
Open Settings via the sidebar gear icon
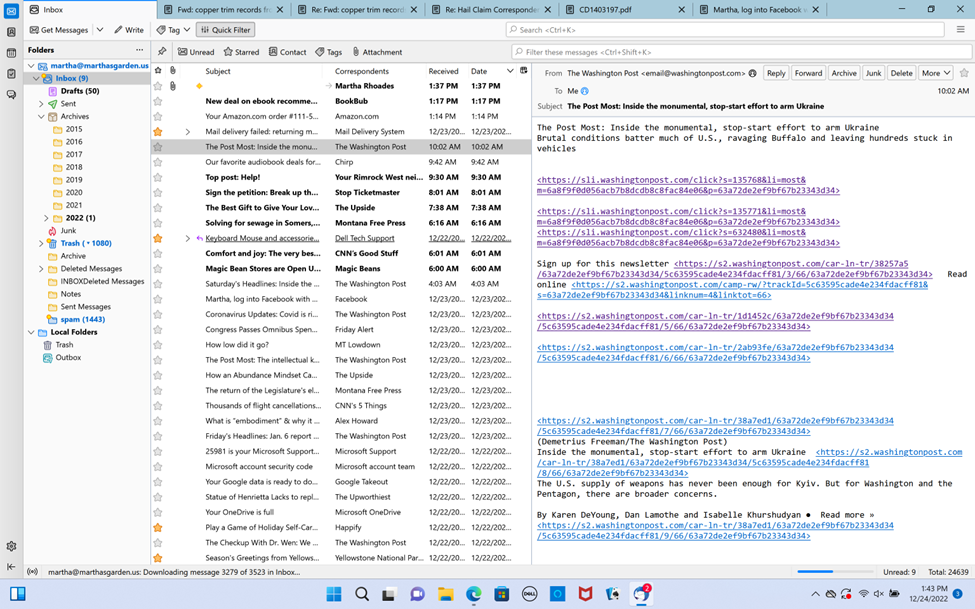click(x=11, y=546)
